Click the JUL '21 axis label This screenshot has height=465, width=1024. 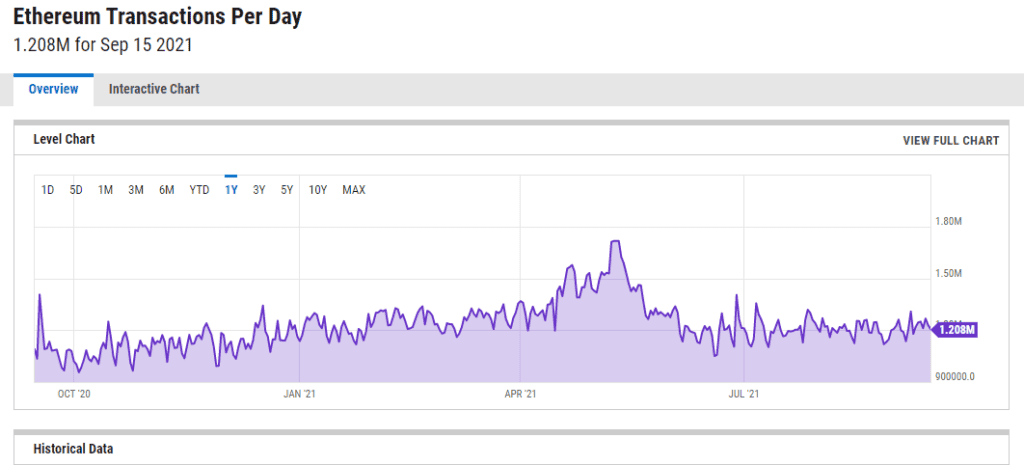coord(744,394)
